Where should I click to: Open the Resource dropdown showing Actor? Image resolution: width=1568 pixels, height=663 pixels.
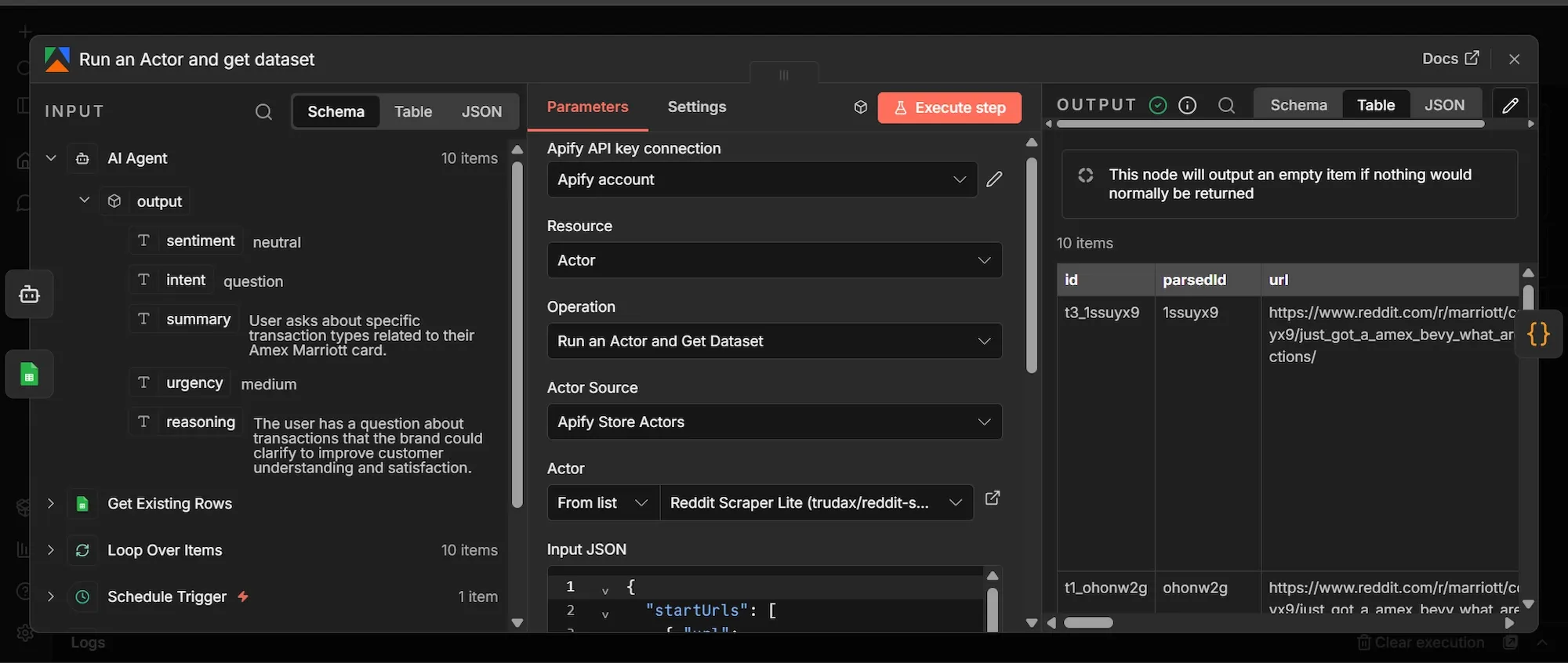point(775,260)
